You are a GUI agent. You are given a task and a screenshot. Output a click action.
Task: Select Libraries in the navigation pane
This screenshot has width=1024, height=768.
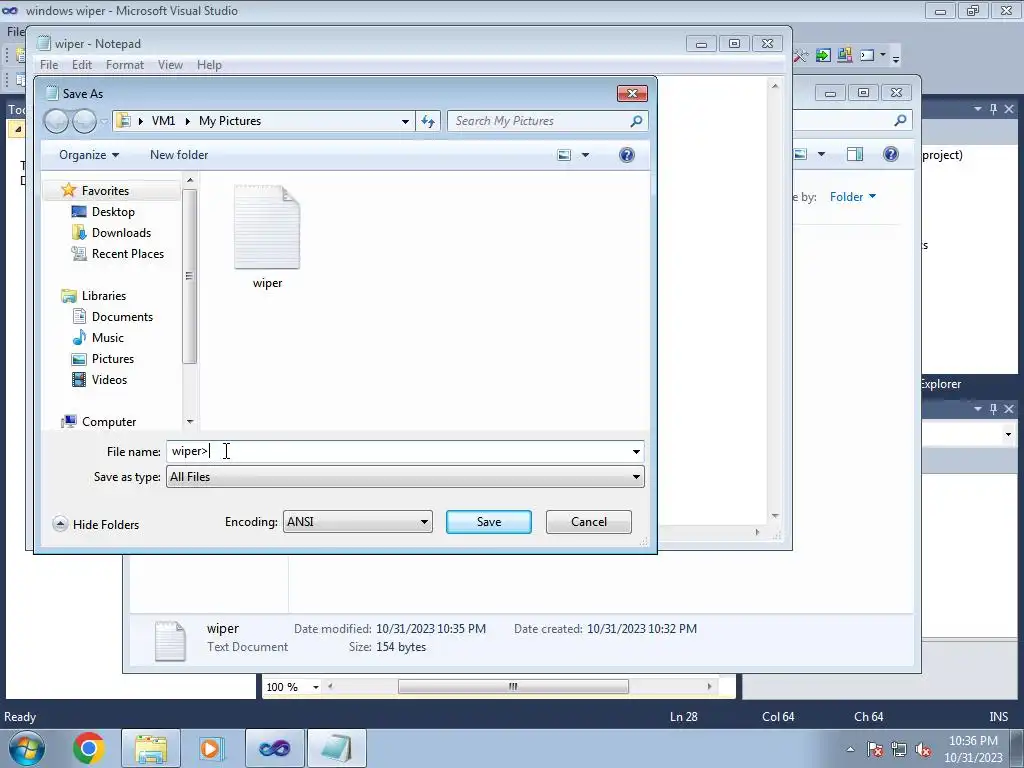click(103, 296)
